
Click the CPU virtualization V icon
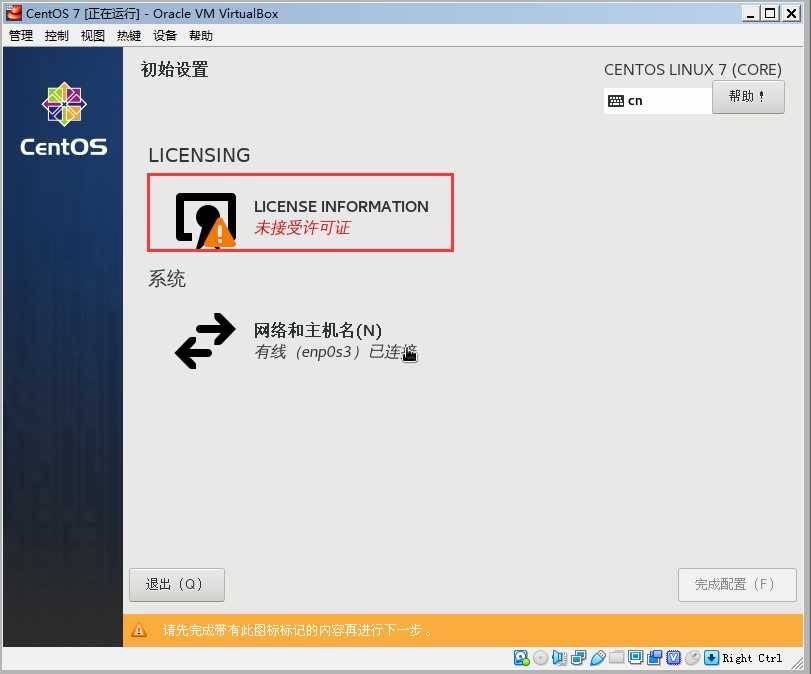coord(674,658)
